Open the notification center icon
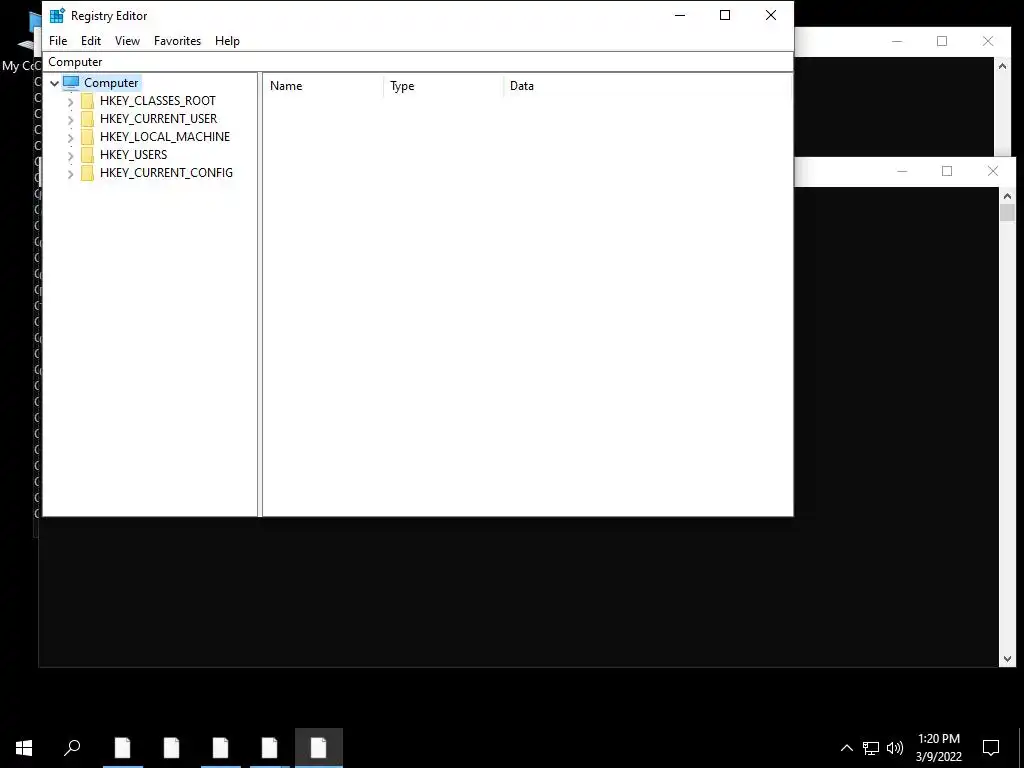This screenshot has width=1024, height=768. click(991, 748)
